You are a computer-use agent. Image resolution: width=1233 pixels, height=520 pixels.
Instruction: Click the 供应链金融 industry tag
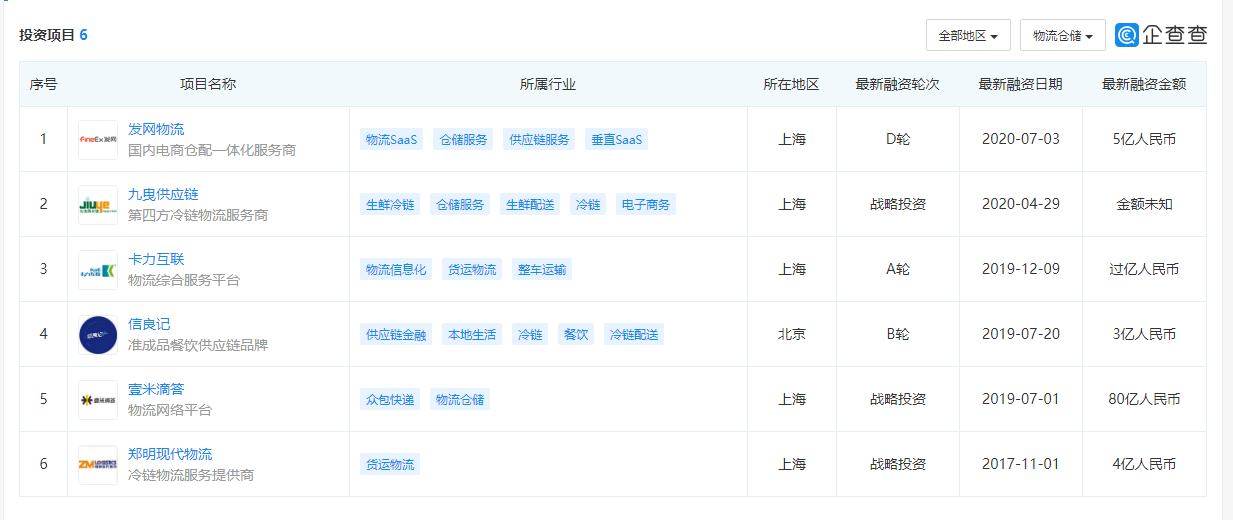[x=396, y=335]
